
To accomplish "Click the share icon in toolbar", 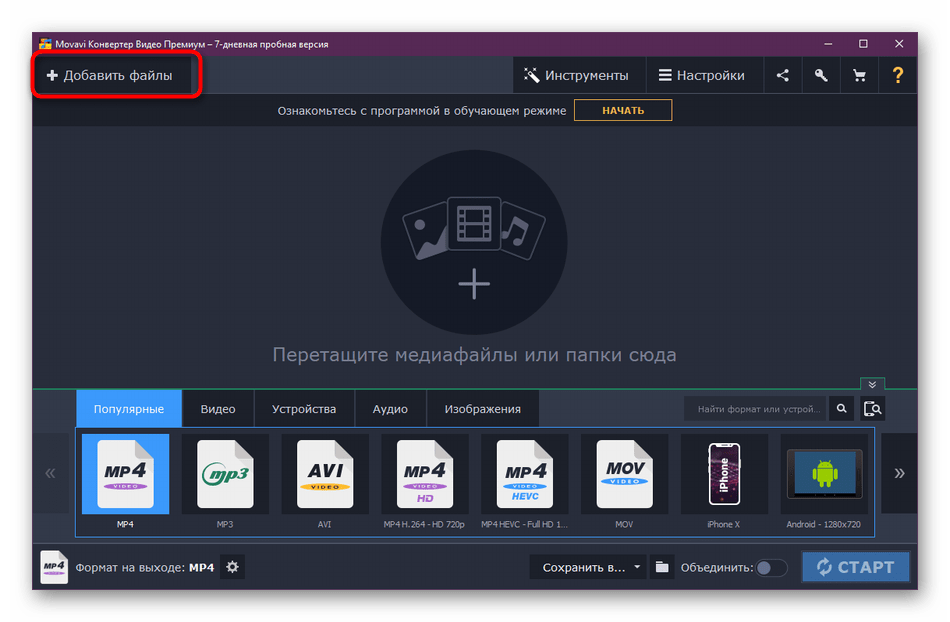I will (x=783, y=75).
